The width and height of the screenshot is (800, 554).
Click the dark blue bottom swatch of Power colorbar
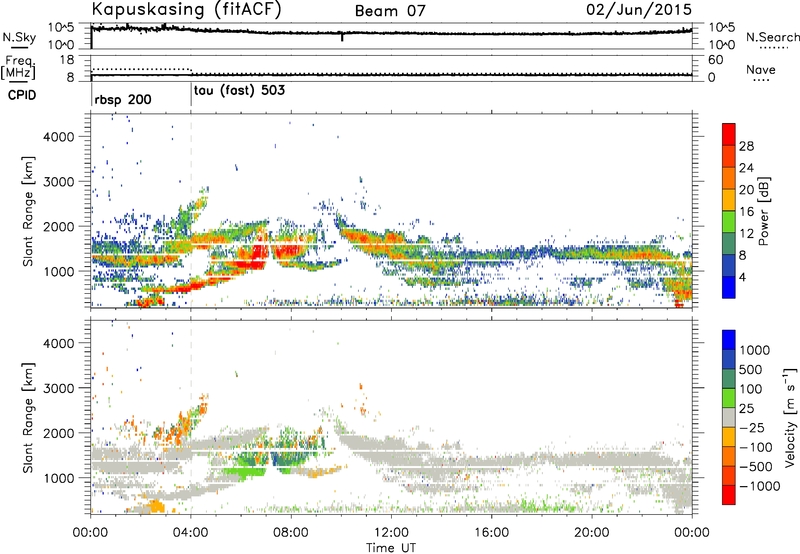pos(729,287)
